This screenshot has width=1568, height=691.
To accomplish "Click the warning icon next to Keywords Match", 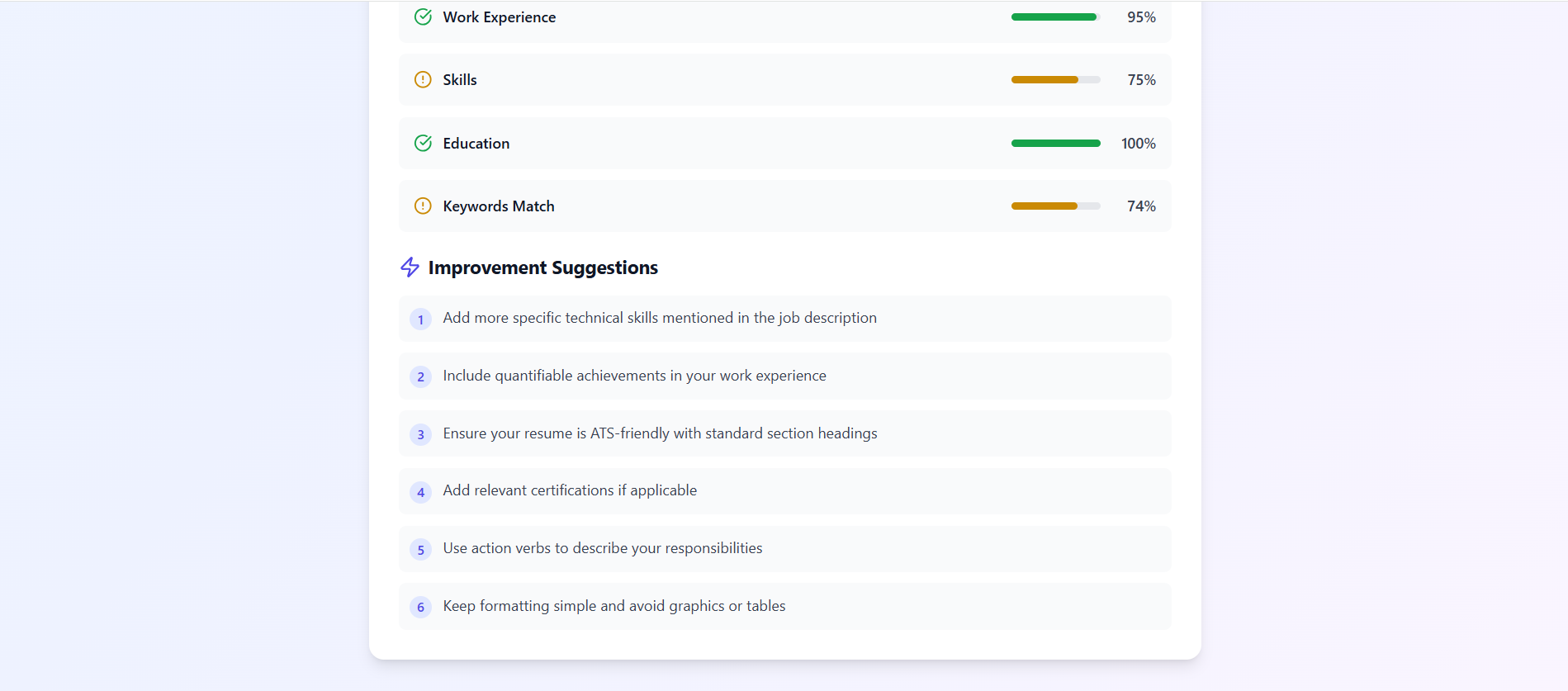I will pos(422,206).
